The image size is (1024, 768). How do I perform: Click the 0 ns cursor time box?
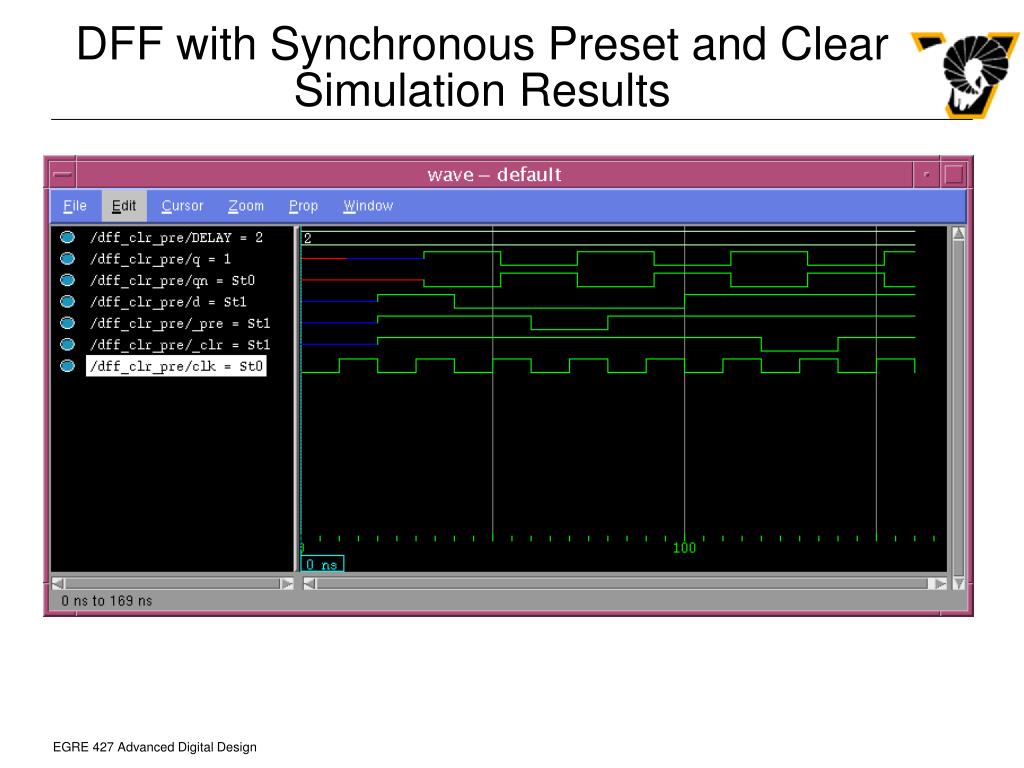pos(322,564)
